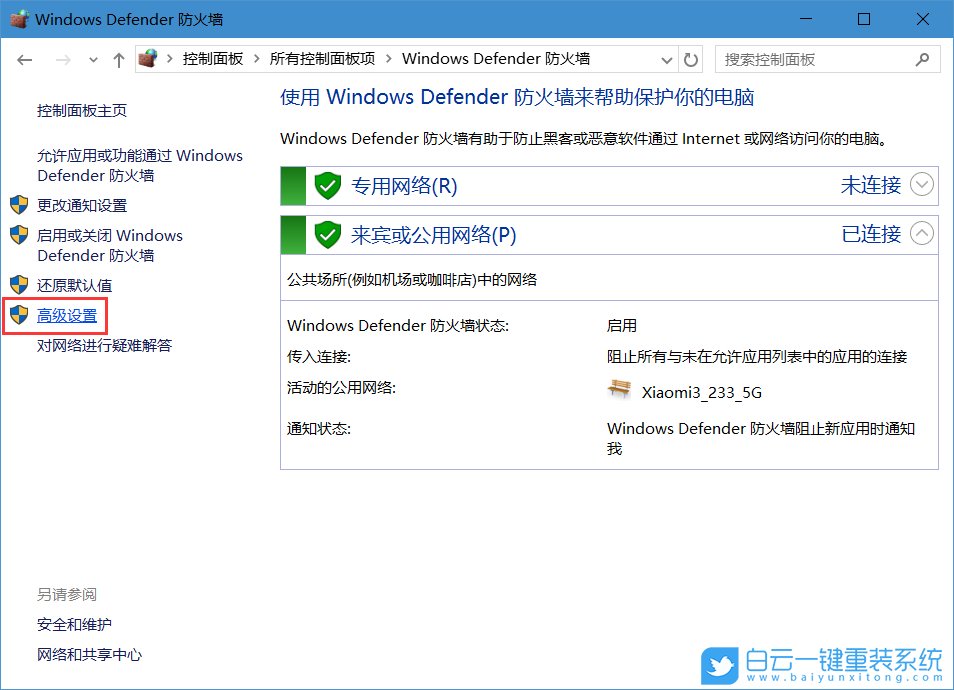Click the search magnifier icon
Image resolution: width=954 pixels, height=690 pixels.
click(923, 60)
